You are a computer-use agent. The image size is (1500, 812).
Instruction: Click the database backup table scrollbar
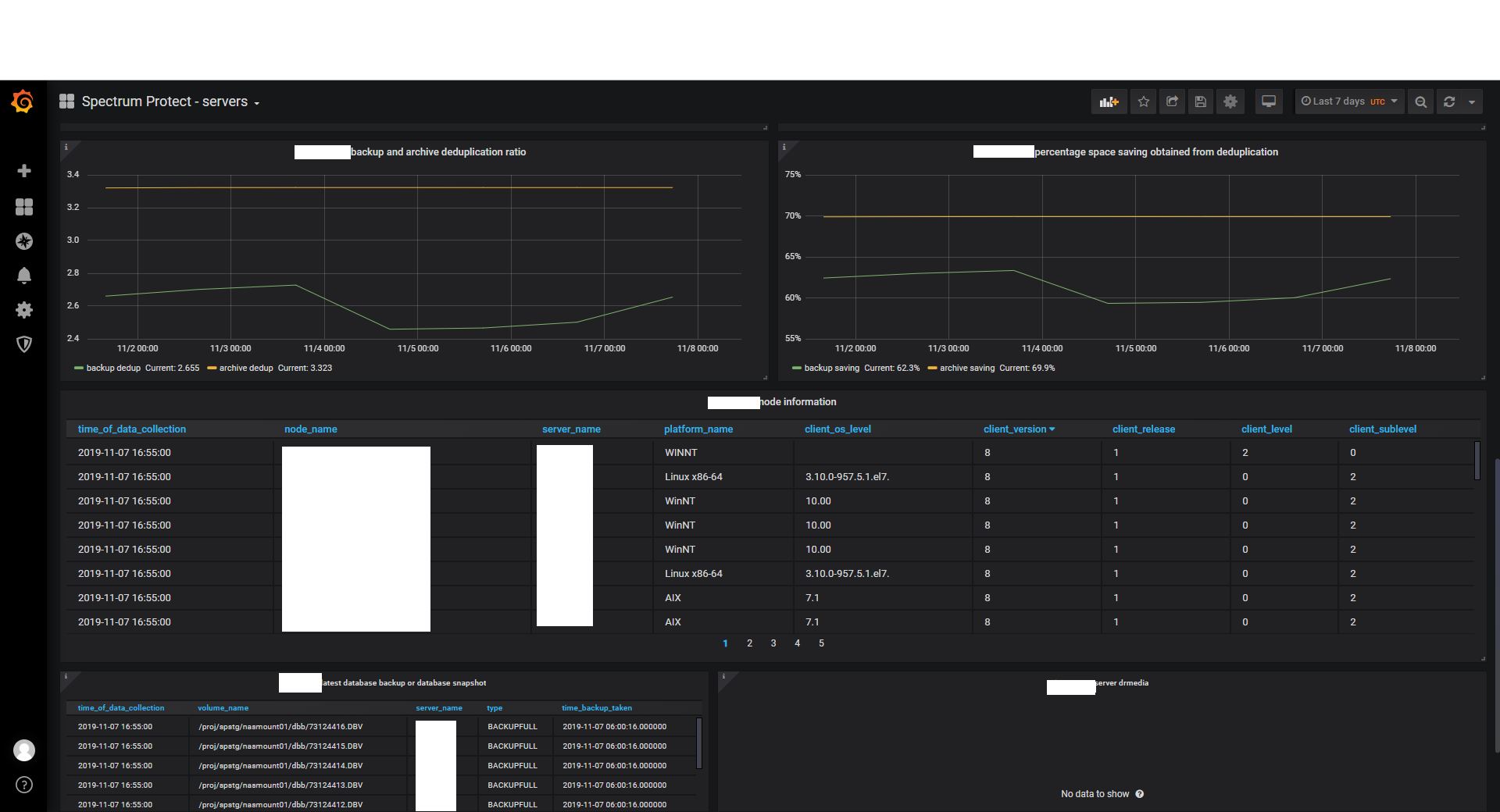(698, 743)
